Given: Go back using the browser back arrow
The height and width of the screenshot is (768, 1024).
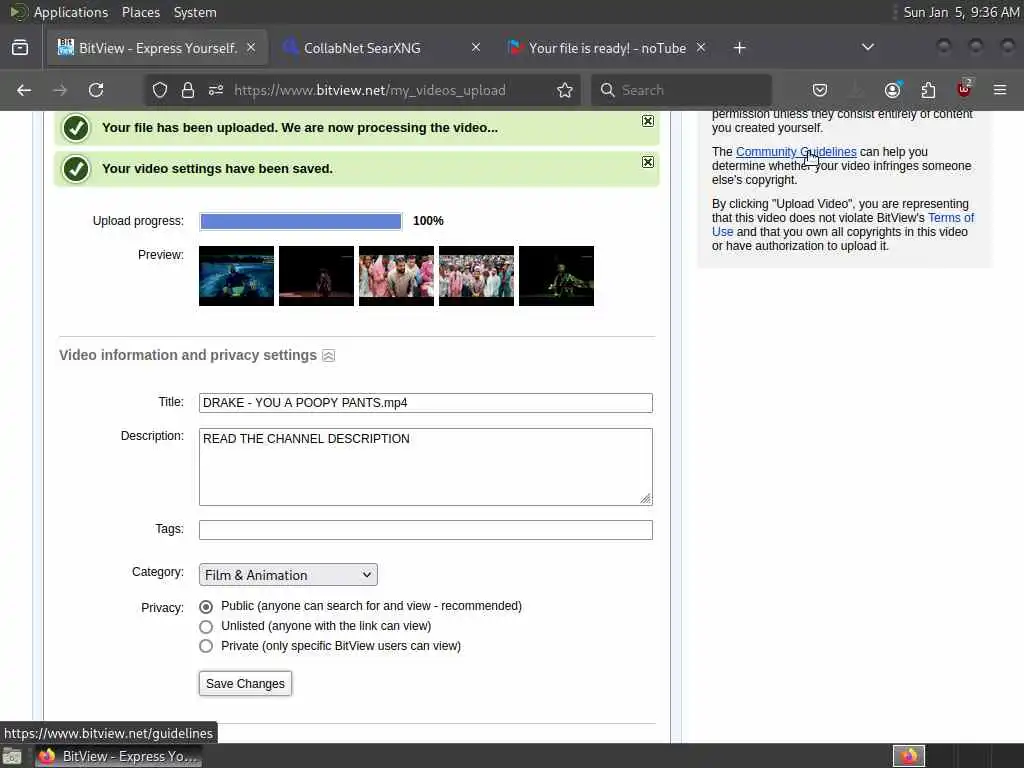Looking at the screenshot, I should pyautogui.click(x=24, y=90).
